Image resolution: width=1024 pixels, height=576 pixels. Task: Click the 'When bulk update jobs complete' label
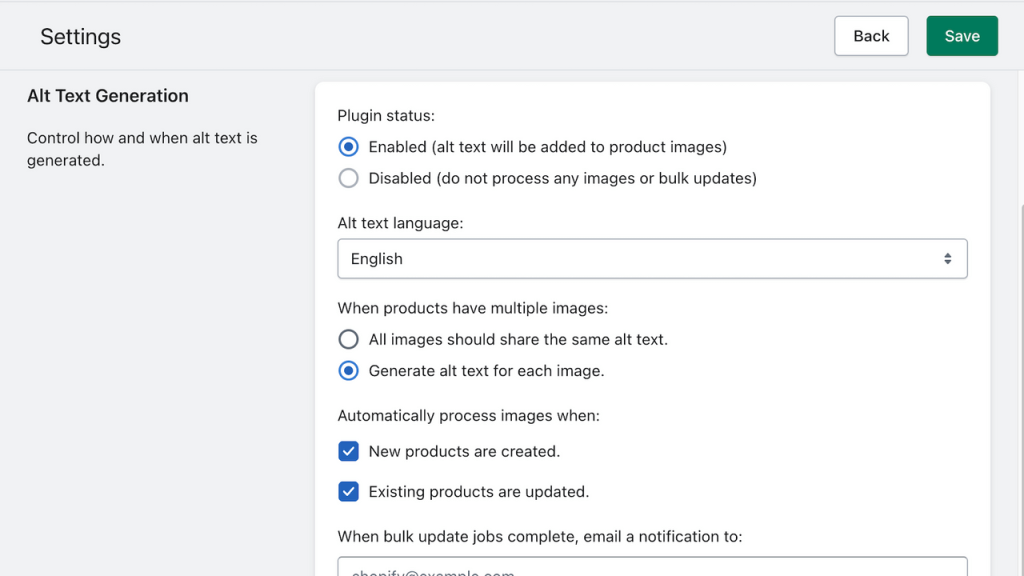pos(539,536)
